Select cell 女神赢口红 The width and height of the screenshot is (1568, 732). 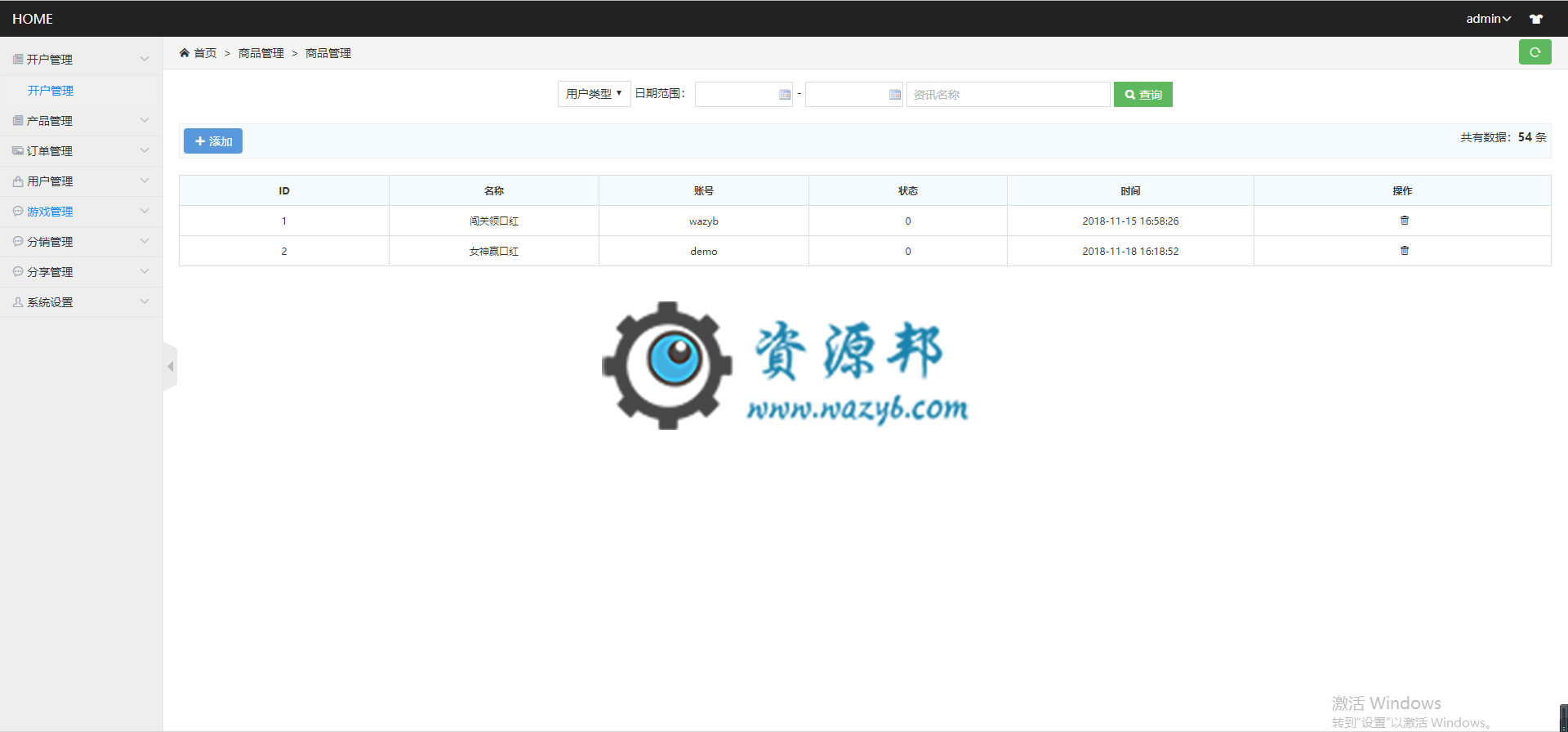pos(494,251)
